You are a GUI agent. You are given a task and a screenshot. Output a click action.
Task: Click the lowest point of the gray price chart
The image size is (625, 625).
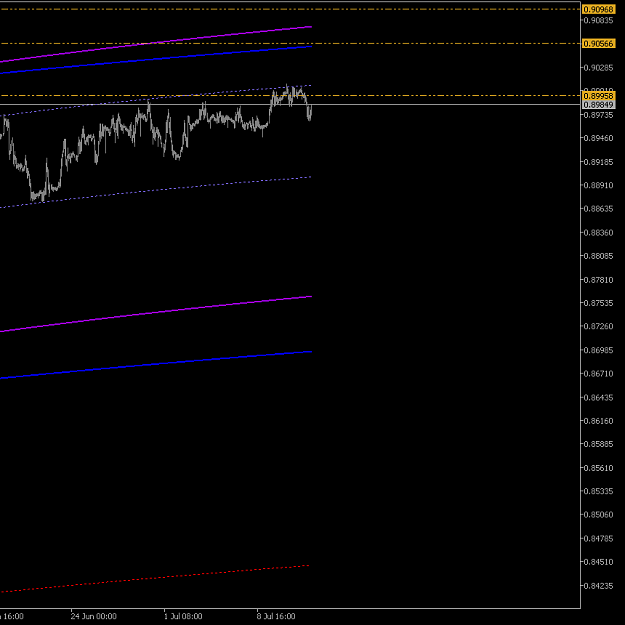pyautogui.click(x=43, y=200)
